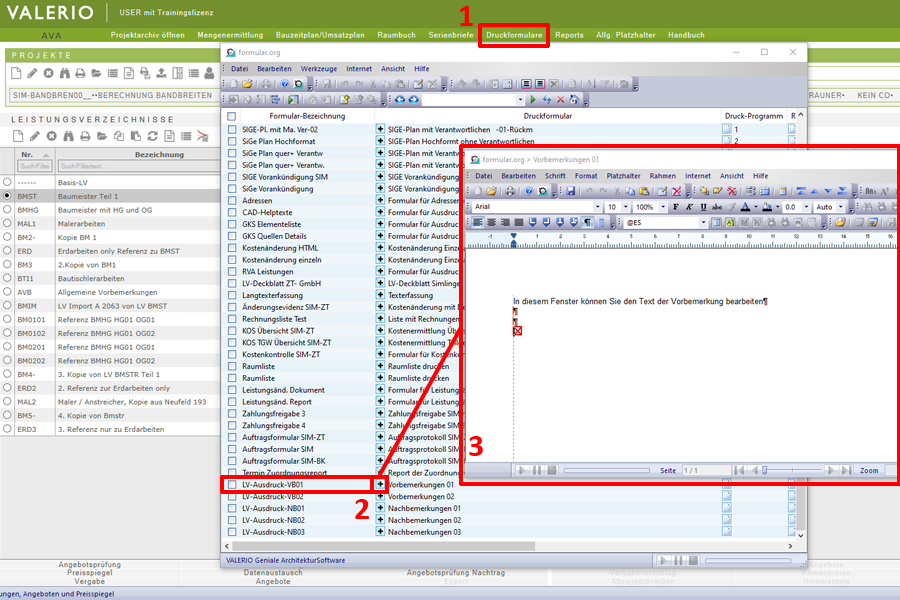
Task: Click Projektarchiv öffnen in the top bar
Action: 148,35
